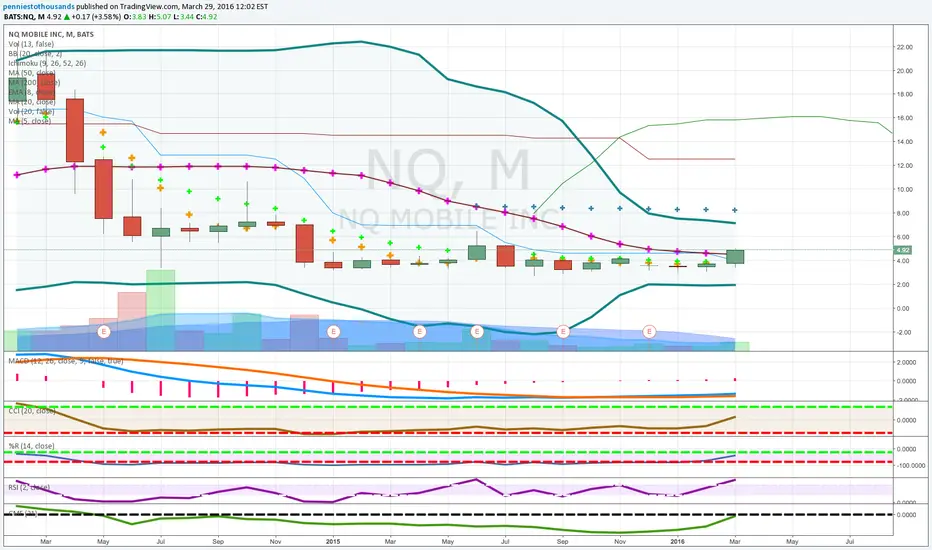Open the penniestothousands author profile link
The width and height of the screenshot is (932, 550).
39,7
